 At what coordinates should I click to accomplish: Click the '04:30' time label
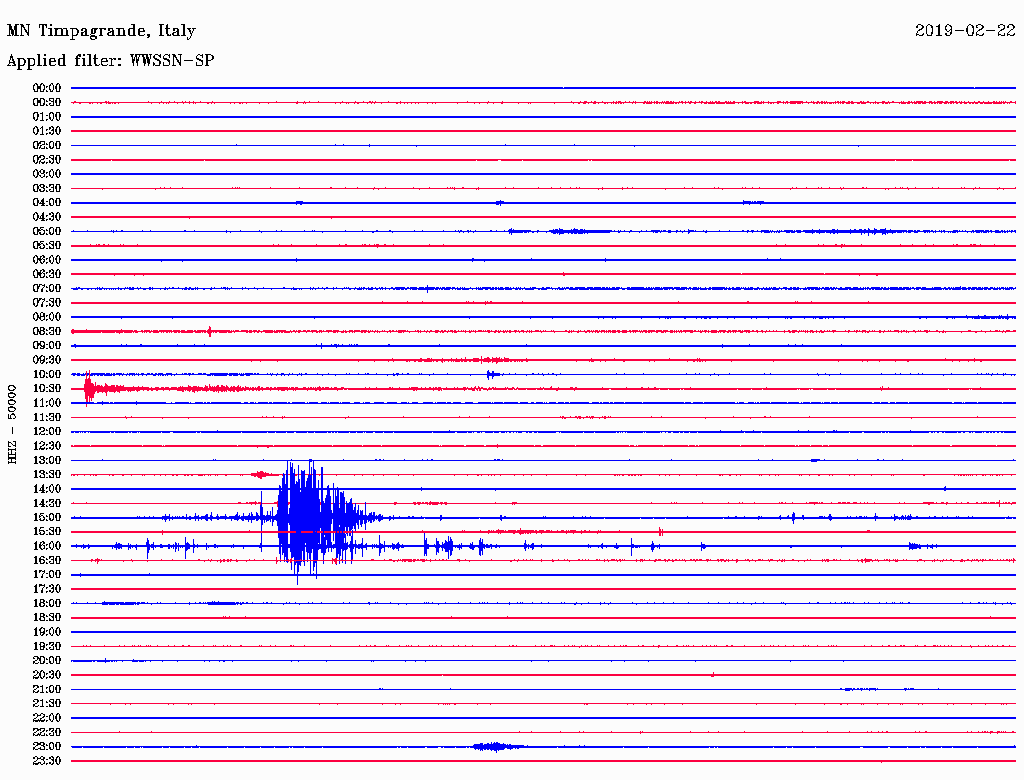tap(46, 217)
